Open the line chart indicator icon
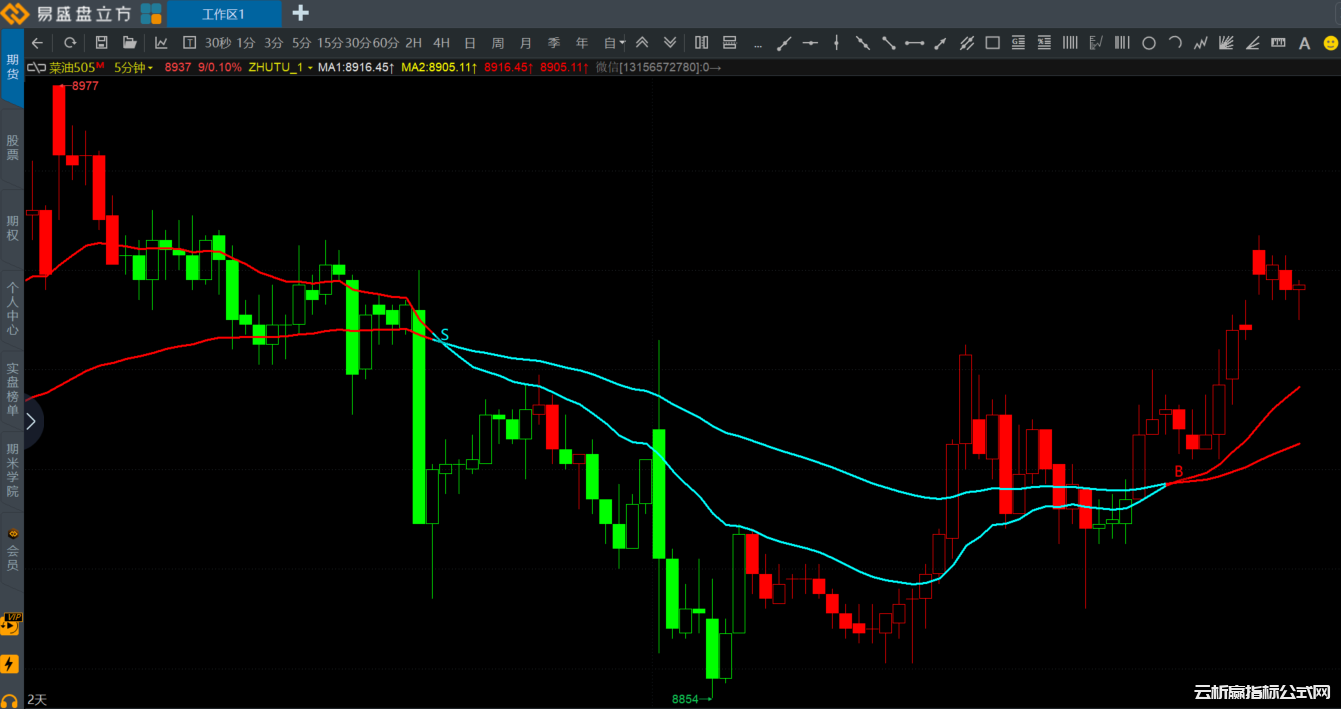 point(161,43)
